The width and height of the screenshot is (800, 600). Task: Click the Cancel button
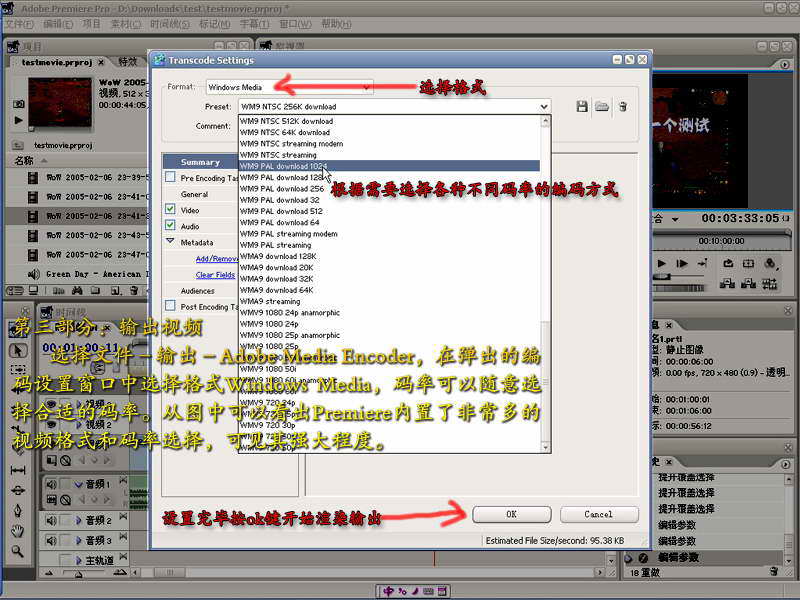599,514
